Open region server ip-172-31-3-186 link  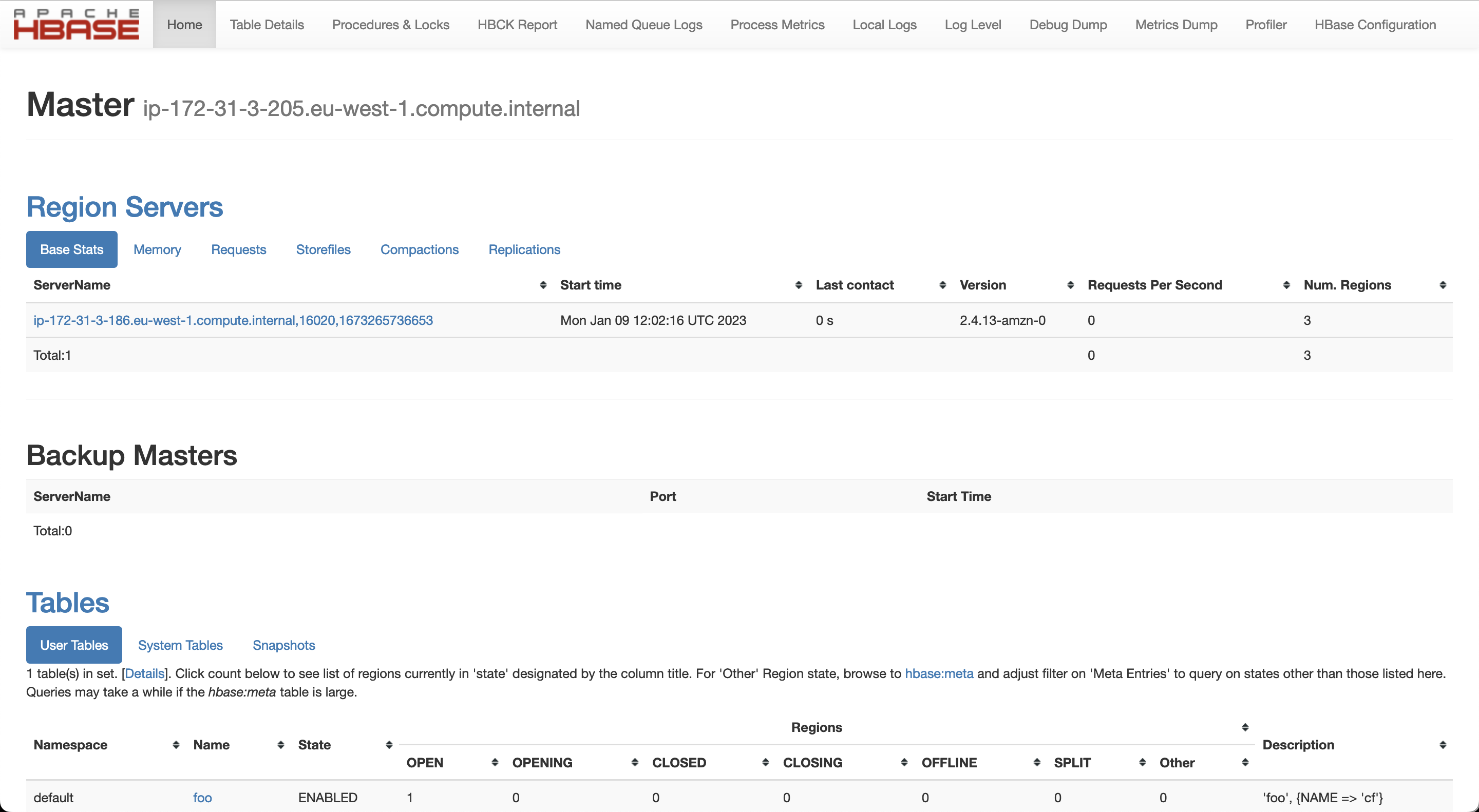[233, 320]
